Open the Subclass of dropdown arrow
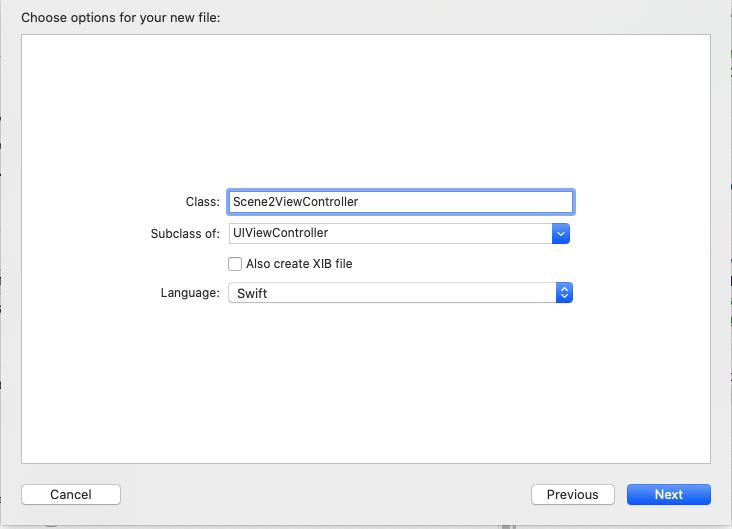Image resolution: width=732 pixels, height=529 pixels. (561, 233)
